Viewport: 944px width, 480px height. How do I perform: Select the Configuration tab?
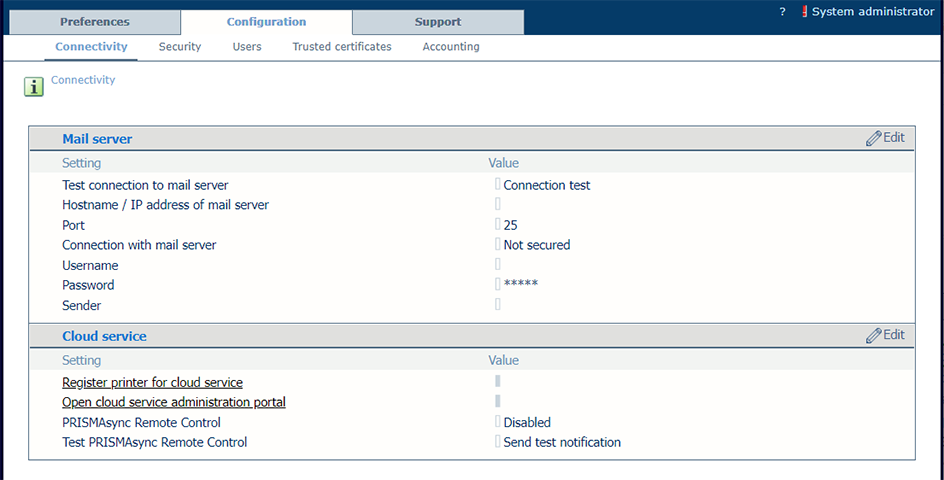pyautogui.click(x=266, y=22)
